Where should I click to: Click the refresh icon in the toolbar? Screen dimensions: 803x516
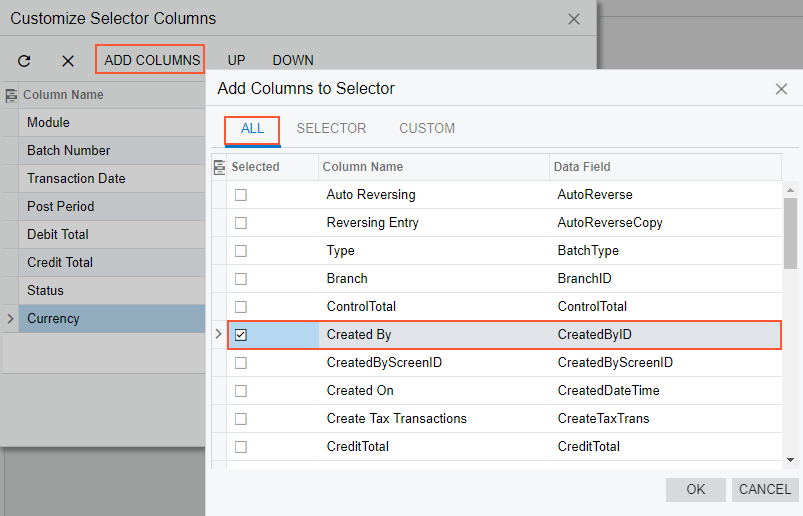[x=24, y=61]
